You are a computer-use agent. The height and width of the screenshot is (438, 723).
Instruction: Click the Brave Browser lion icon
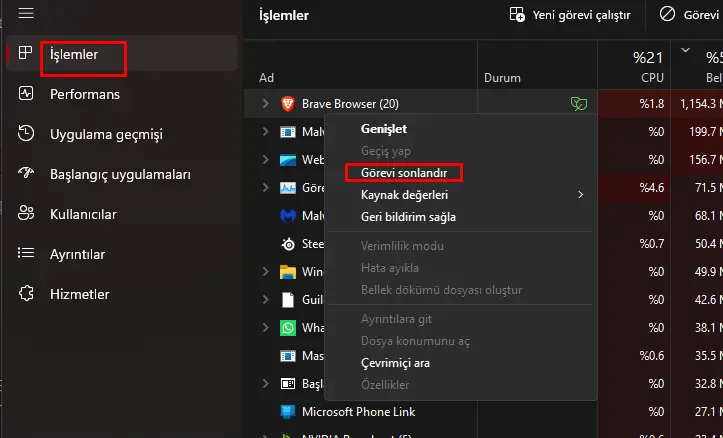(x=288, y=104)
